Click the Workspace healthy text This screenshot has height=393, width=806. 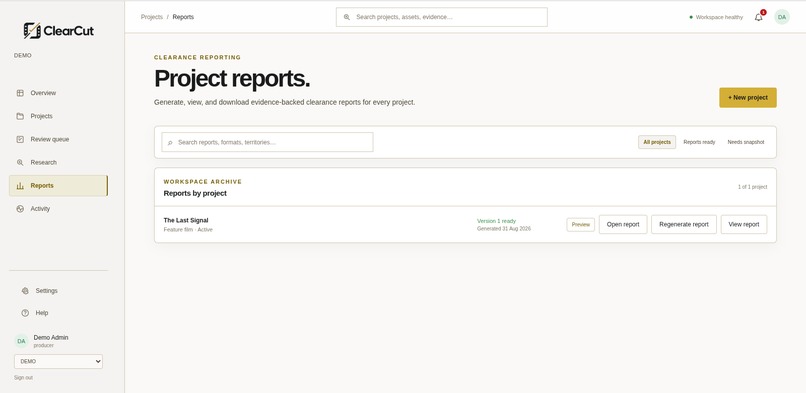point(719,17)
